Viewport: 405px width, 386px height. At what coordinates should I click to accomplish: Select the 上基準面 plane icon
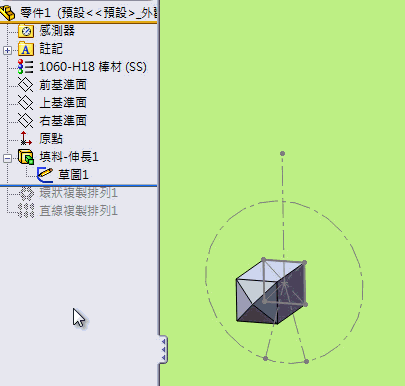[26, 103]
